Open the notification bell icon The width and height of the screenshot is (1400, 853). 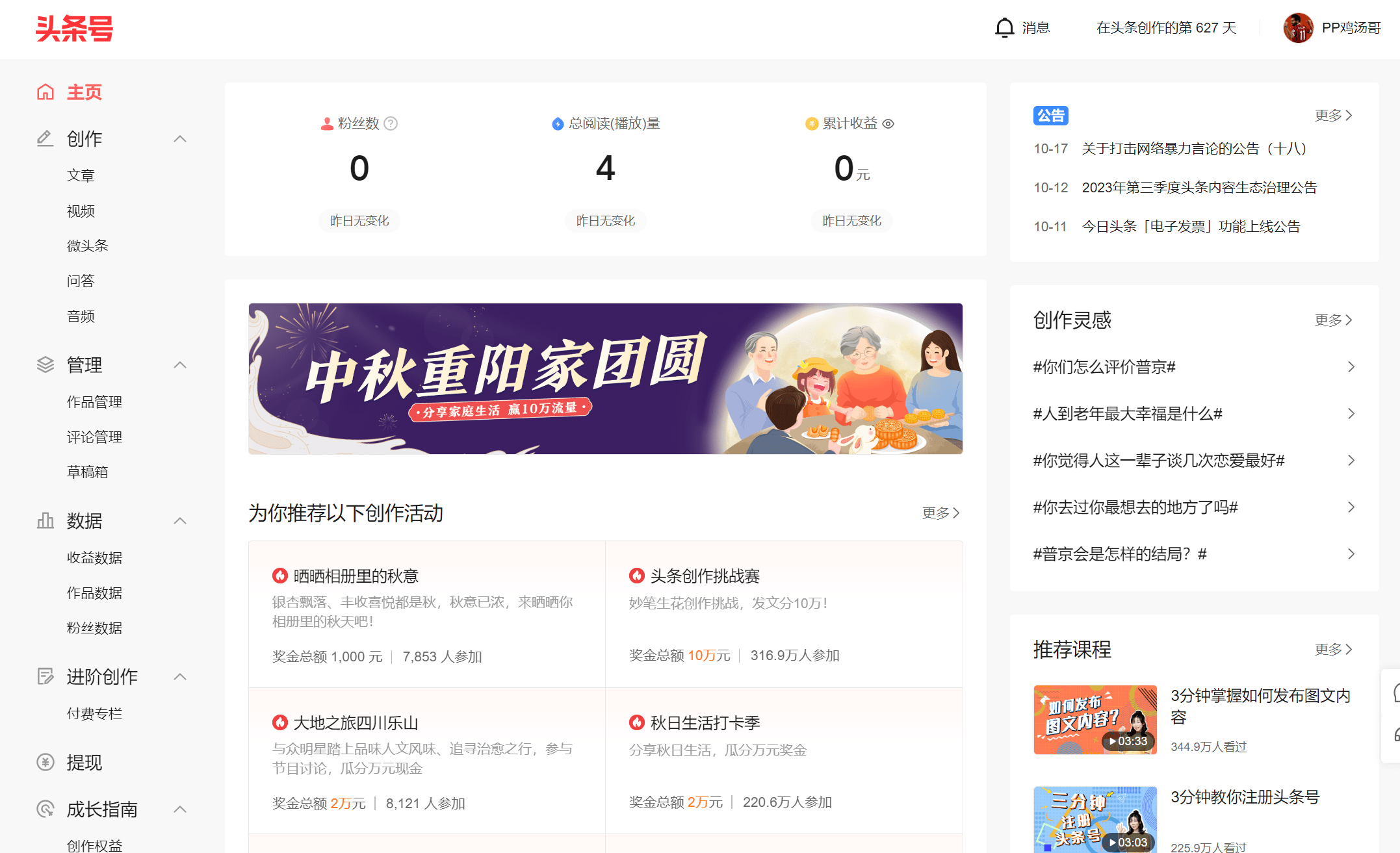tap(1004, 28)
